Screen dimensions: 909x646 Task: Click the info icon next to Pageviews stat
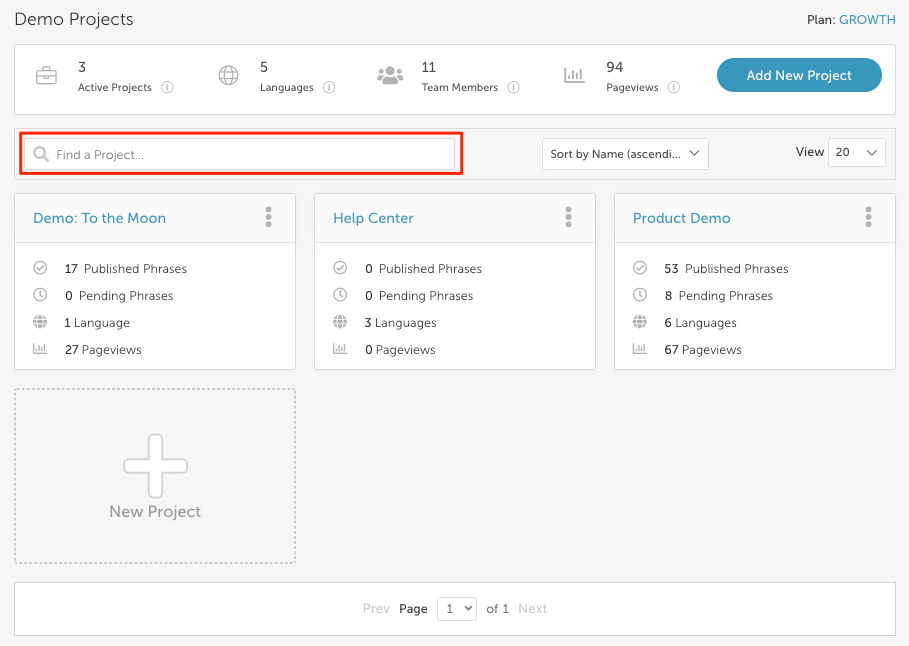[x=674, y=88]
